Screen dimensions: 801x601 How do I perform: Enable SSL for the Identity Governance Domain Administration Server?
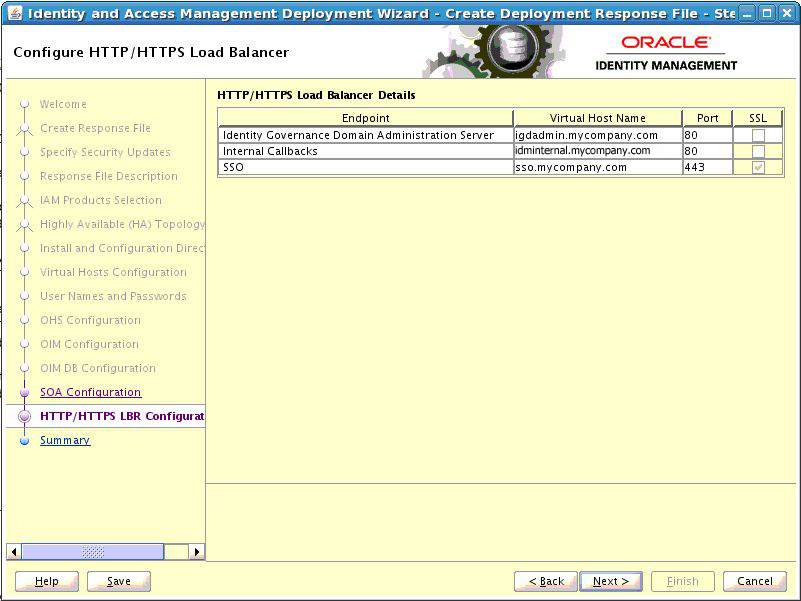point(758,135)
